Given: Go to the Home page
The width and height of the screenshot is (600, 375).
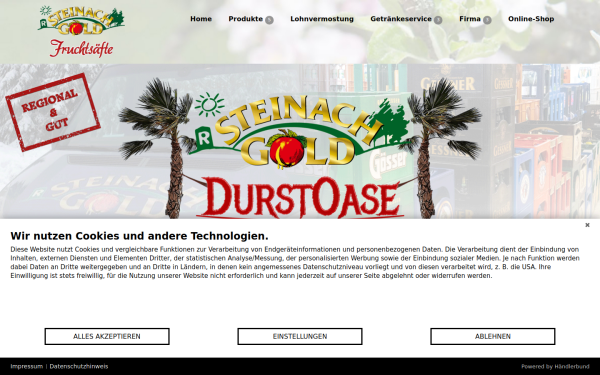Looking at the screenshot, I should (201, 19).
